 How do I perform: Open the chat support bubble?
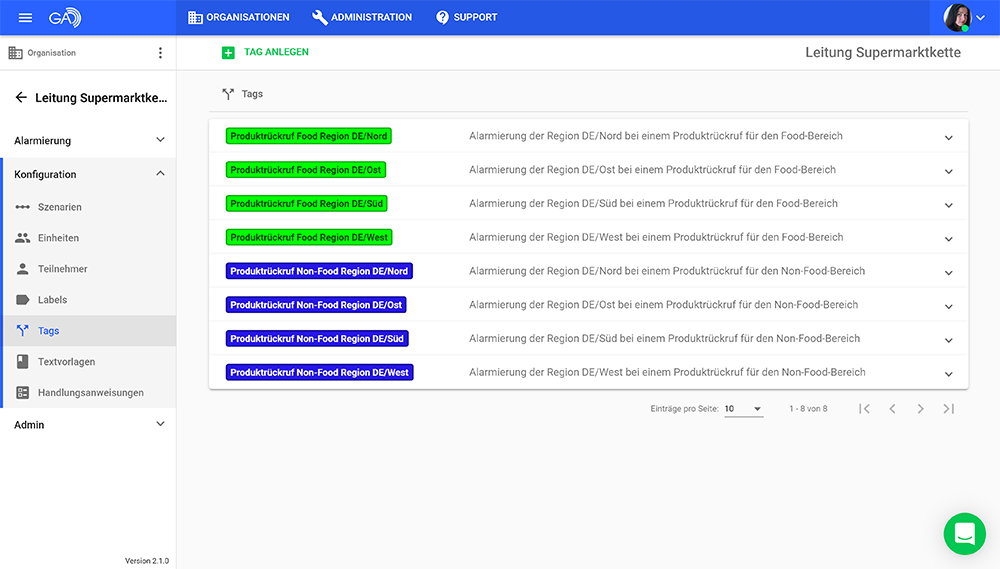point(964,534)
